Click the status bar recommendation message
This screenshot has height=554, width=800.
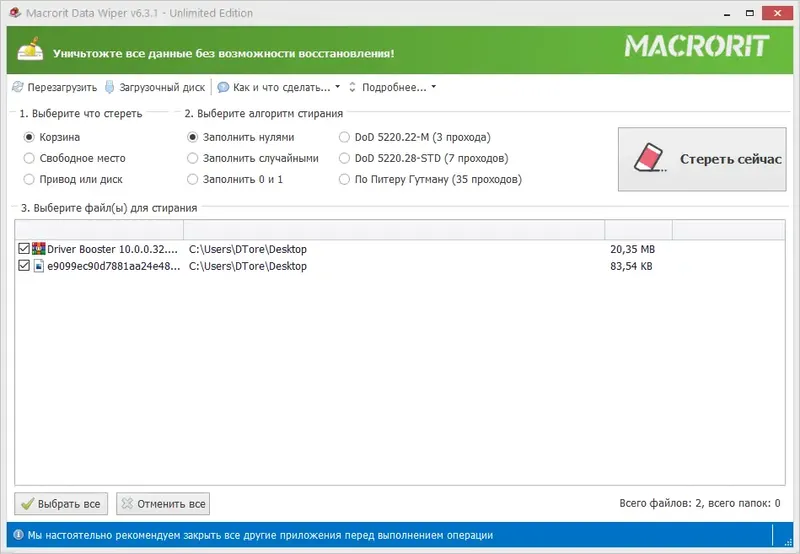[260, 535]
